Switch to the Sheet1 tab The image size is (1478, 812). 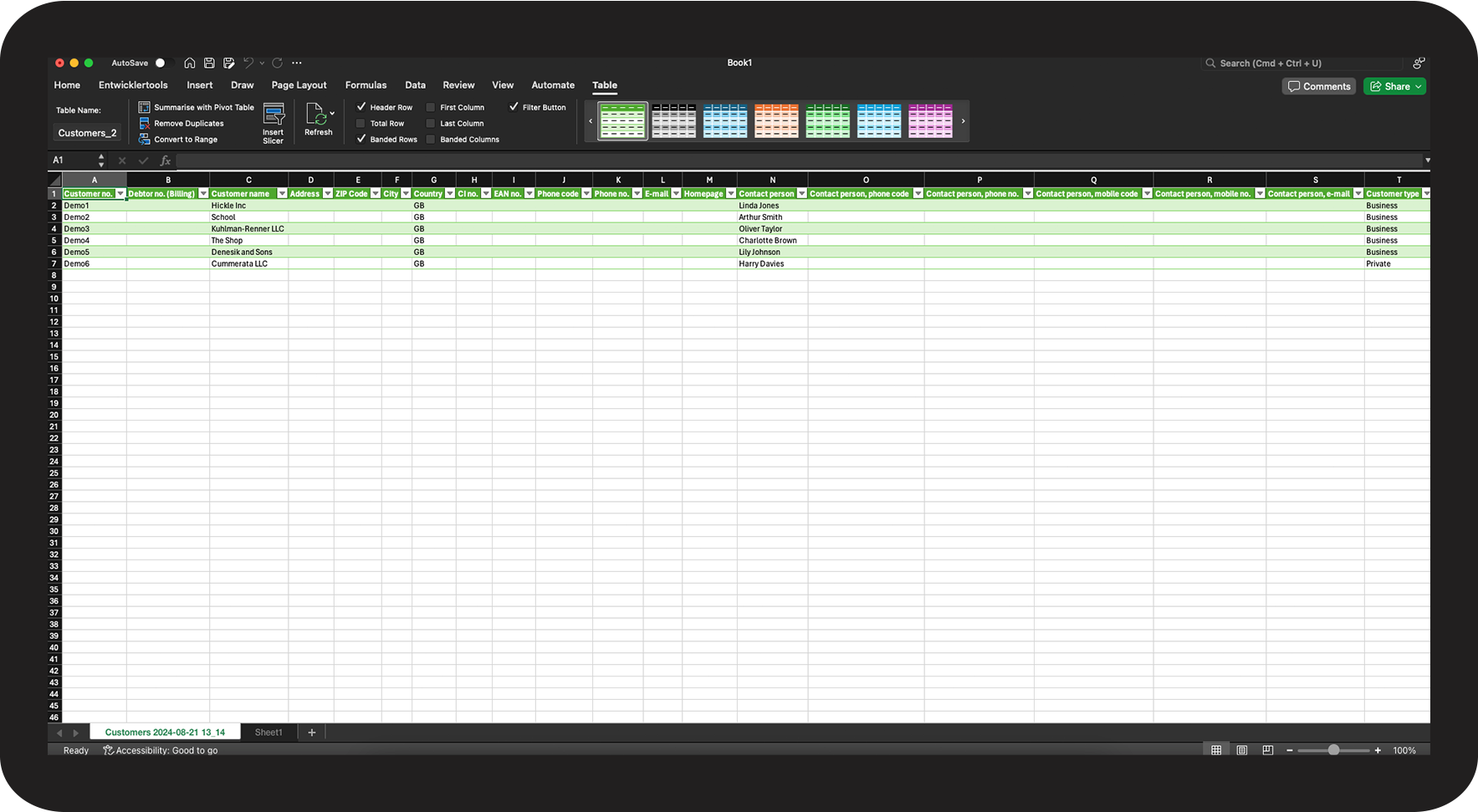coord(268,733)
